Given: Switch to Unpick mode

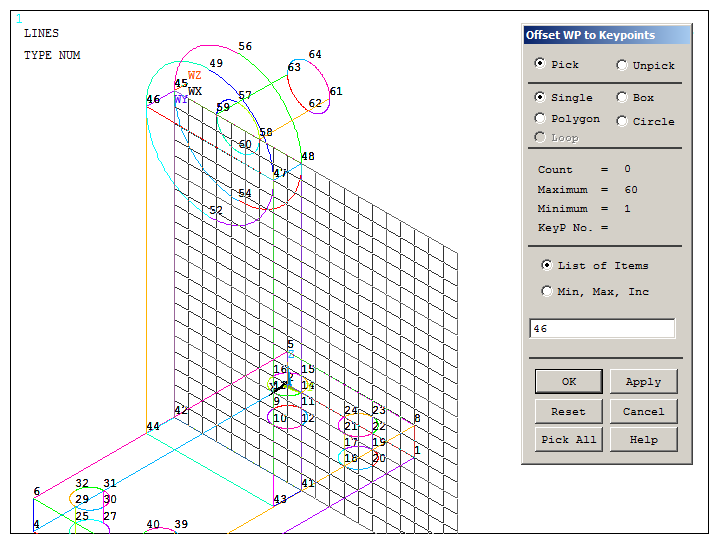Looking at the screenshot, I should click(622, 65).
